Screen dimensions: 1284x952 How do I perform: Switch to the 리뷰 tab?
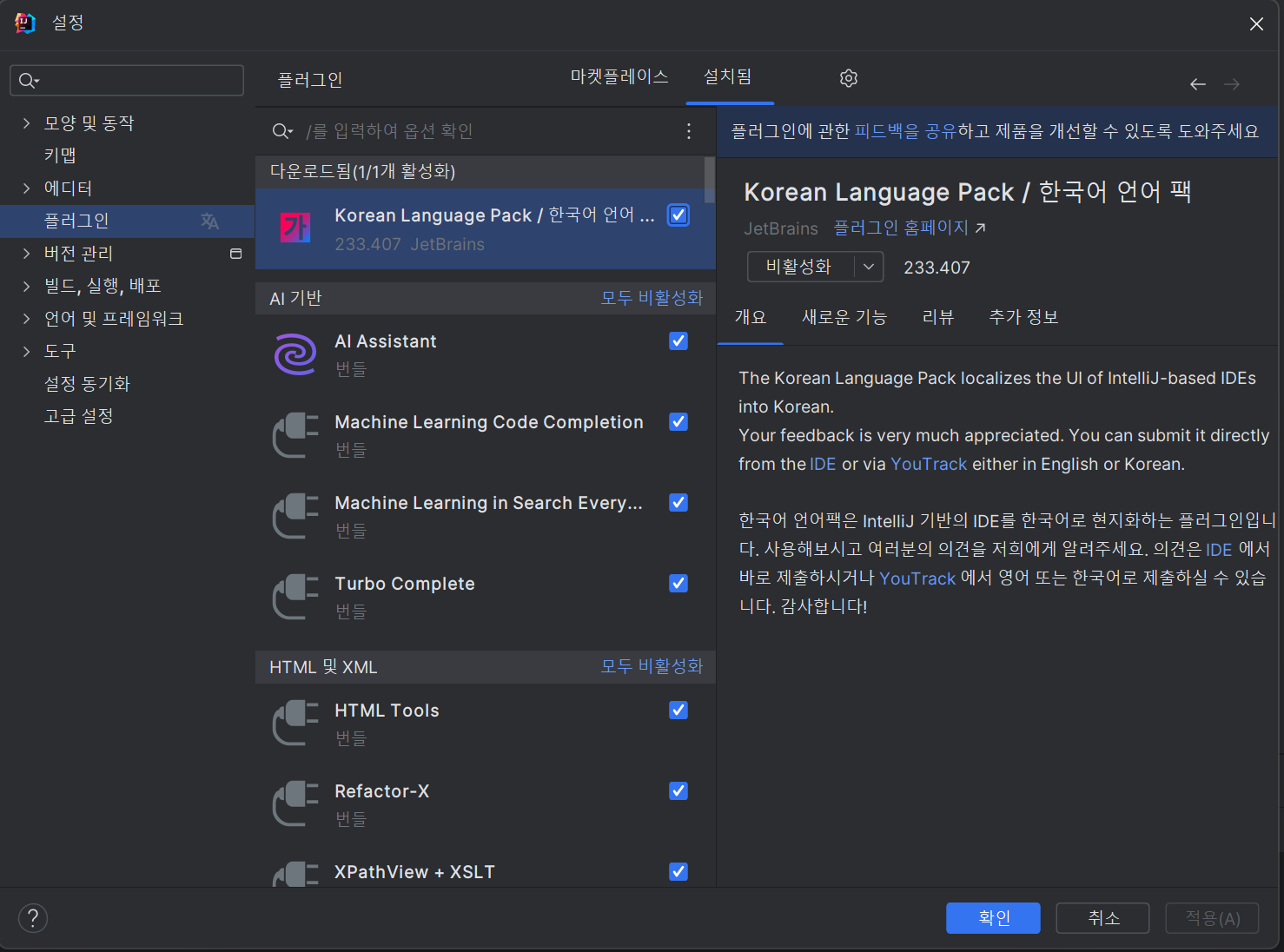click(938, 317)
